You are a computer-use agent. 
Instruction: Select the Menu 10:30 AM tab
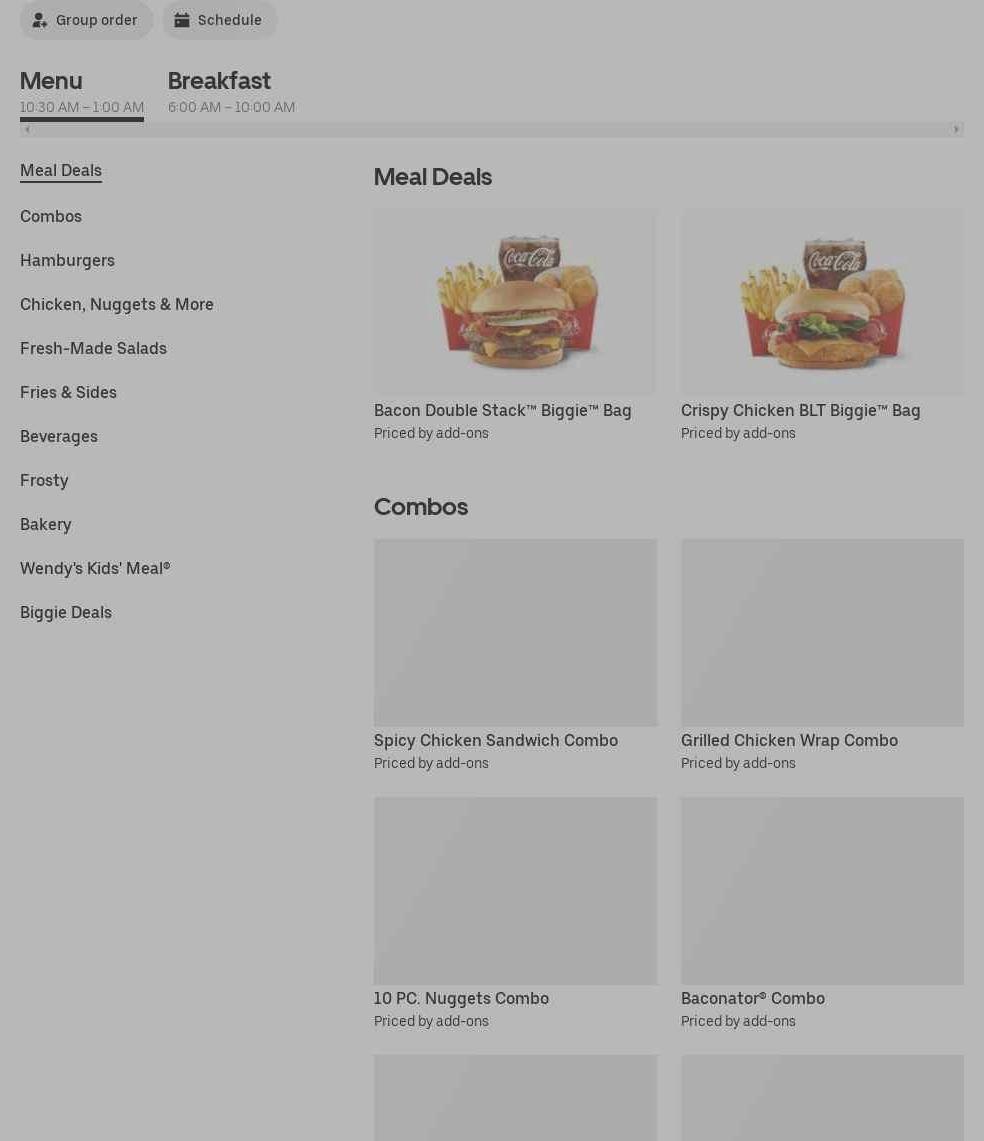pyautogui.click(x=82, y=93)
